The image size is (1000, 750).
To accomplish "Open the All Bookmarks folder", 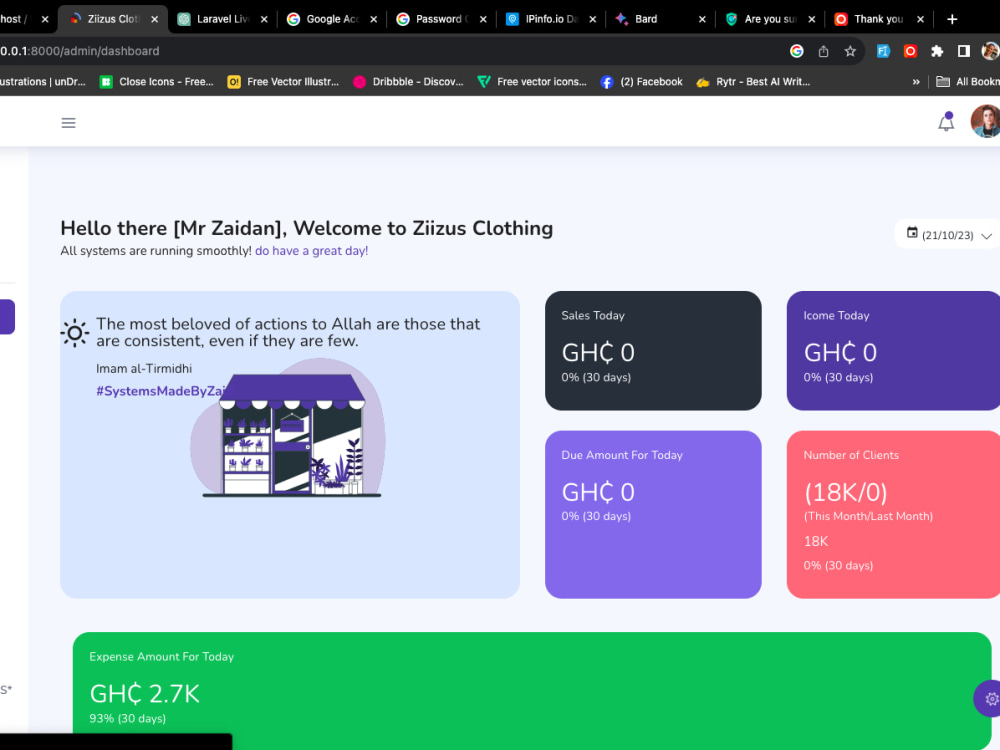I will pos(967,82).
